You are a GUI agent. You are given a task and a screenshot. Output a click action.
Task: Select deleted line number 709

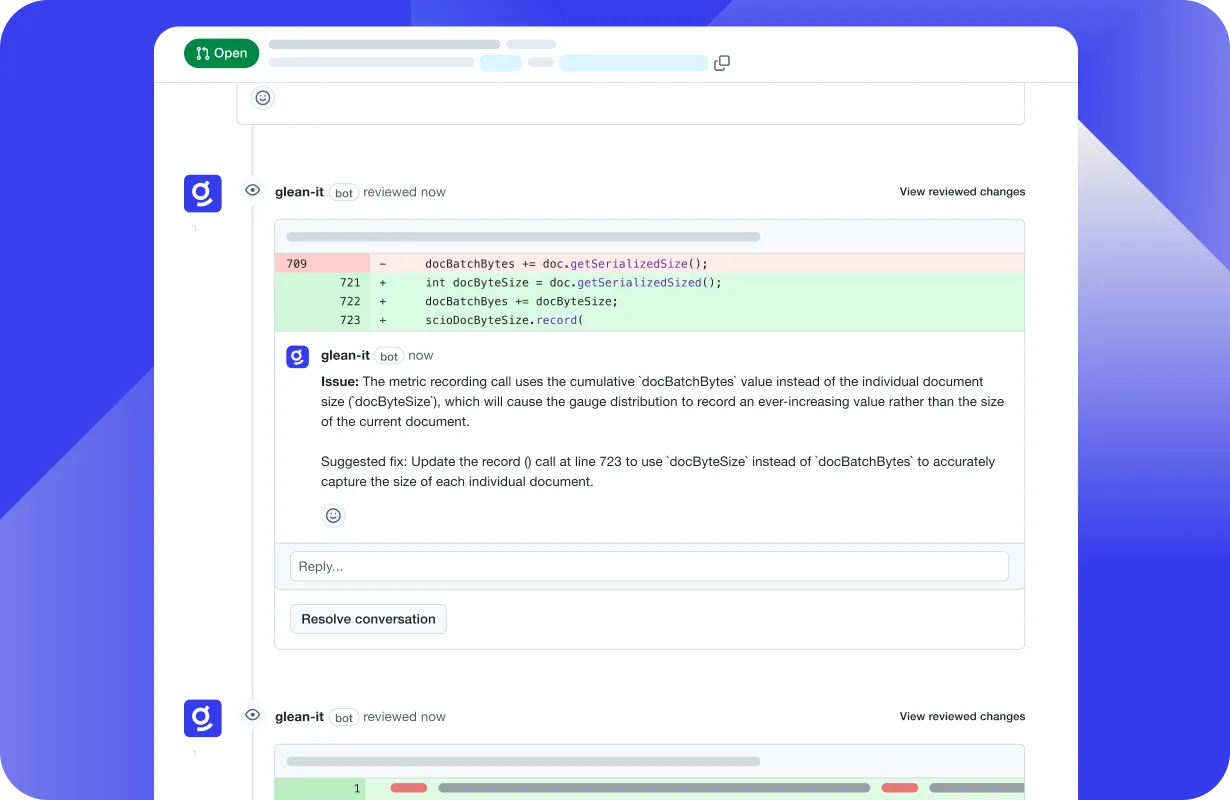297,264
